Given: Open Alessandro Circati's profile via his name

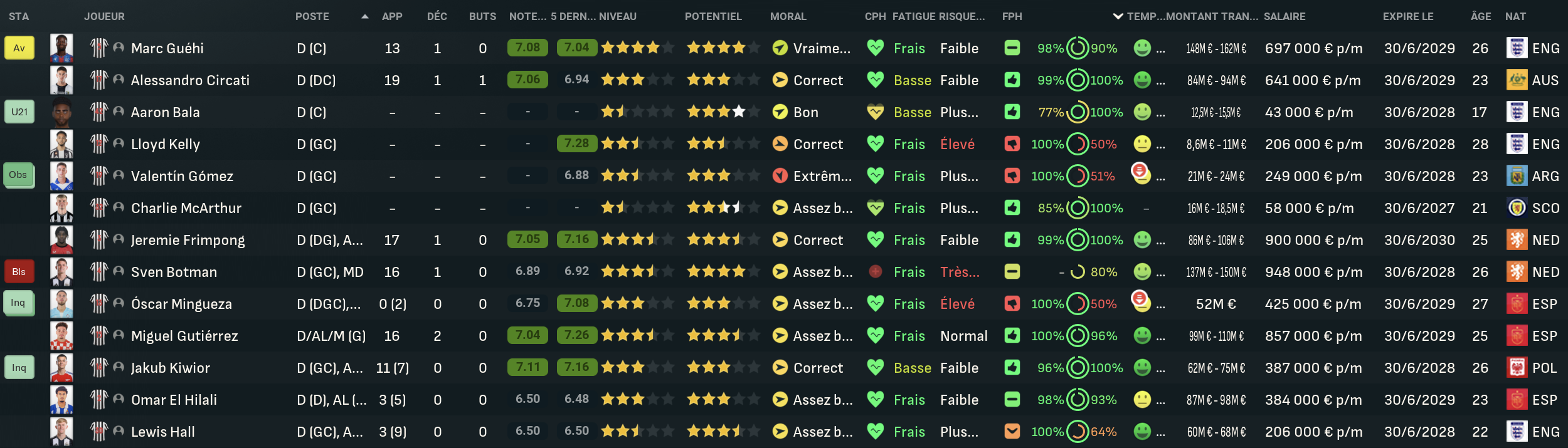Looking at the screenshot, I should point(190,80).
